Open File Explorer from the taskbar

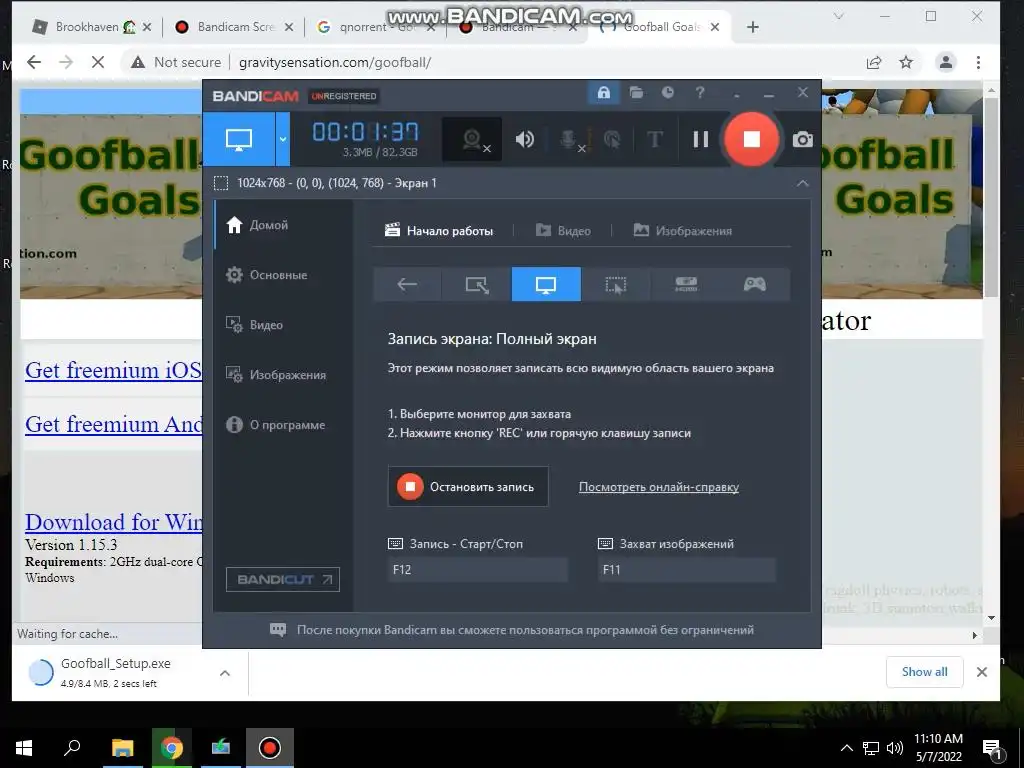pos(122,748)
